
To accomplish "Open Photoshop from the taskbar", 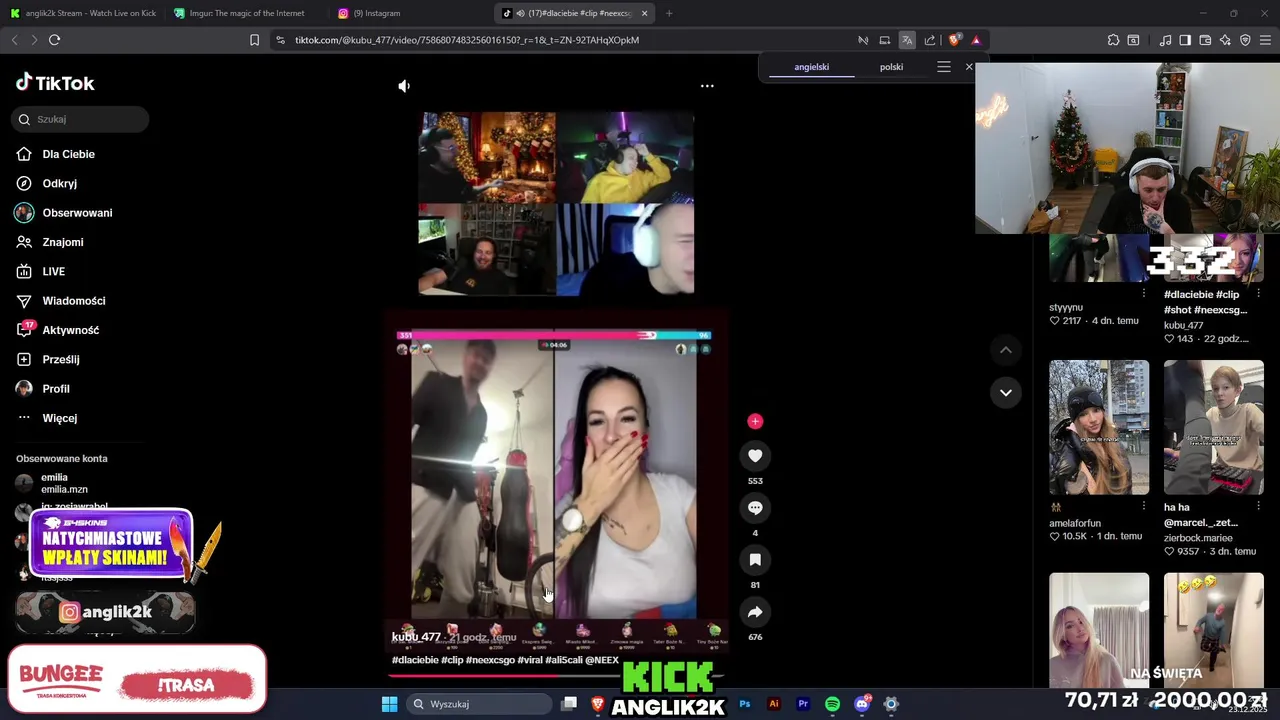I will [x=744, y=704].
